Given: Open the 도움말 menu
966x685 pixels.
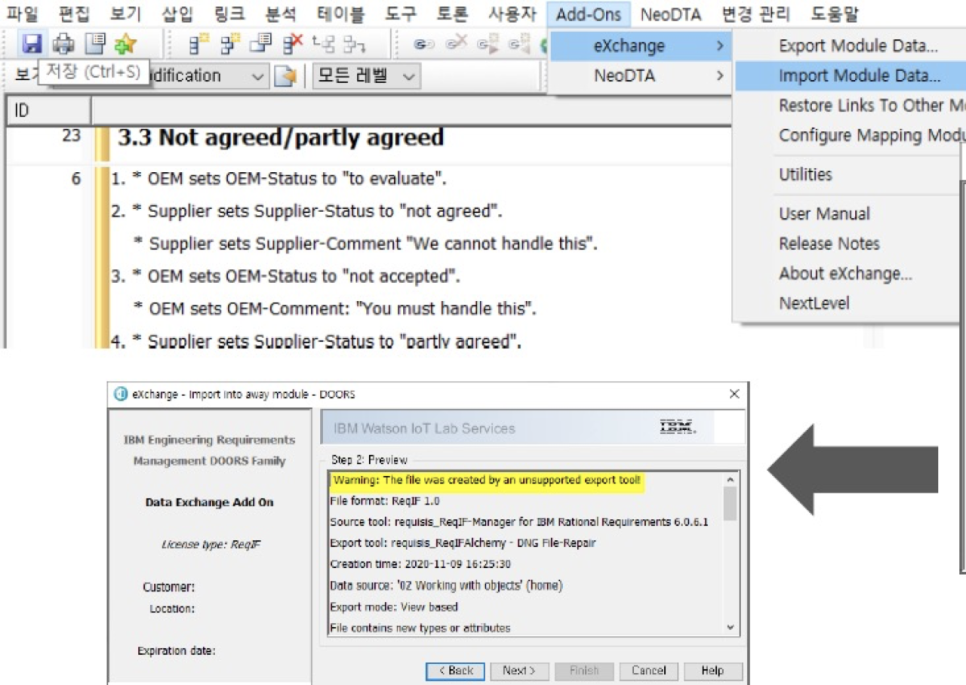Looking at the screenshot, I should pos(835,14).
